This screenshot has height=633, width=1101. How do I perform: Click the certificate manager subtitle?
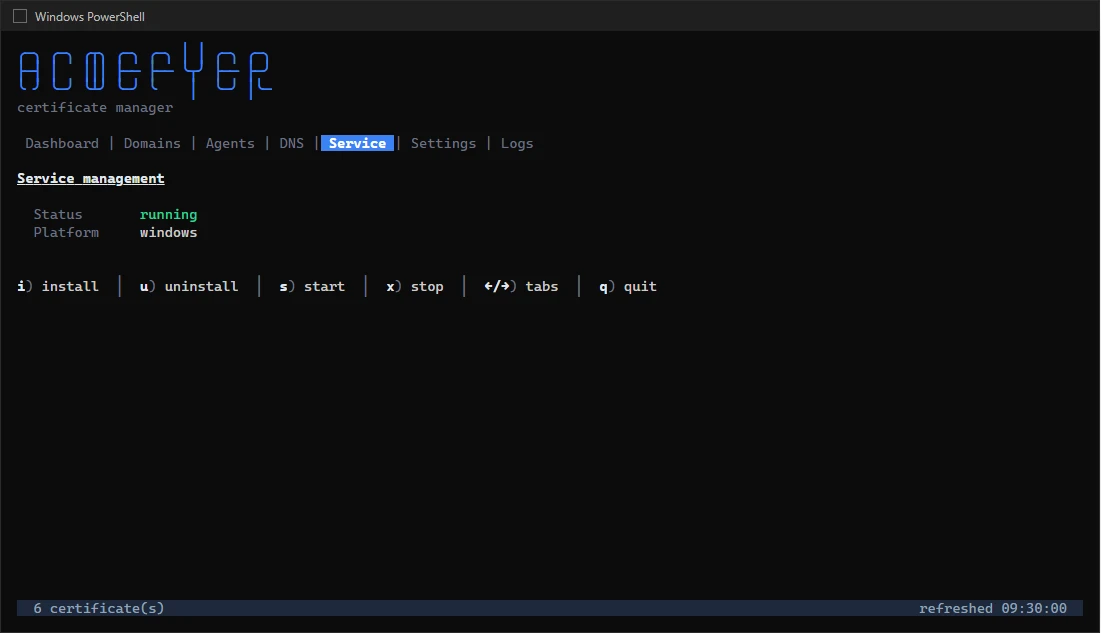tap(95, 107)
